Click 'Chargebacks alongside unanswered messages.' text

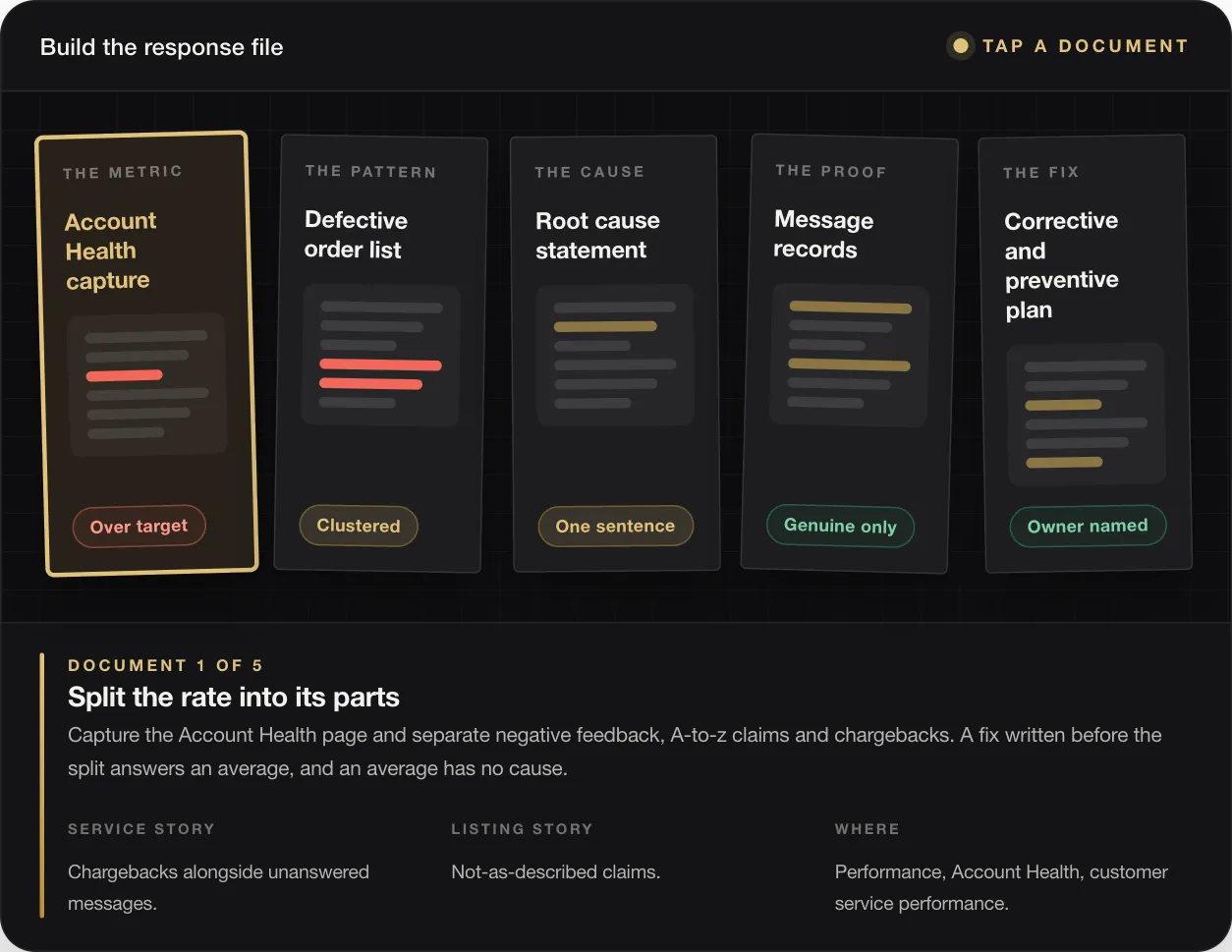pyautogui.click(x=218, y=887)
